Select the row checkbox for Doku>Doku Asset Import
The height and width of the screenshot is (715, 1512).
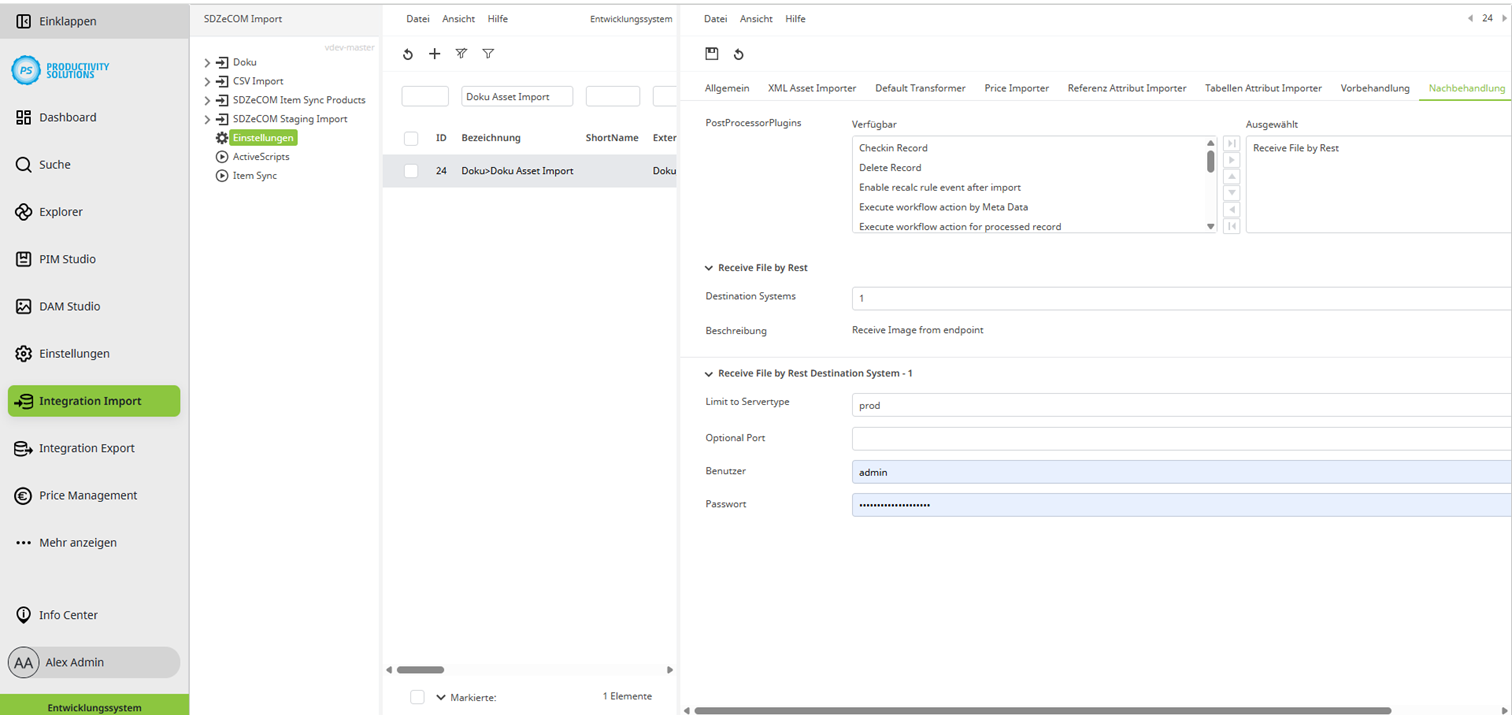pyautogui.click(x=410, y=170)
